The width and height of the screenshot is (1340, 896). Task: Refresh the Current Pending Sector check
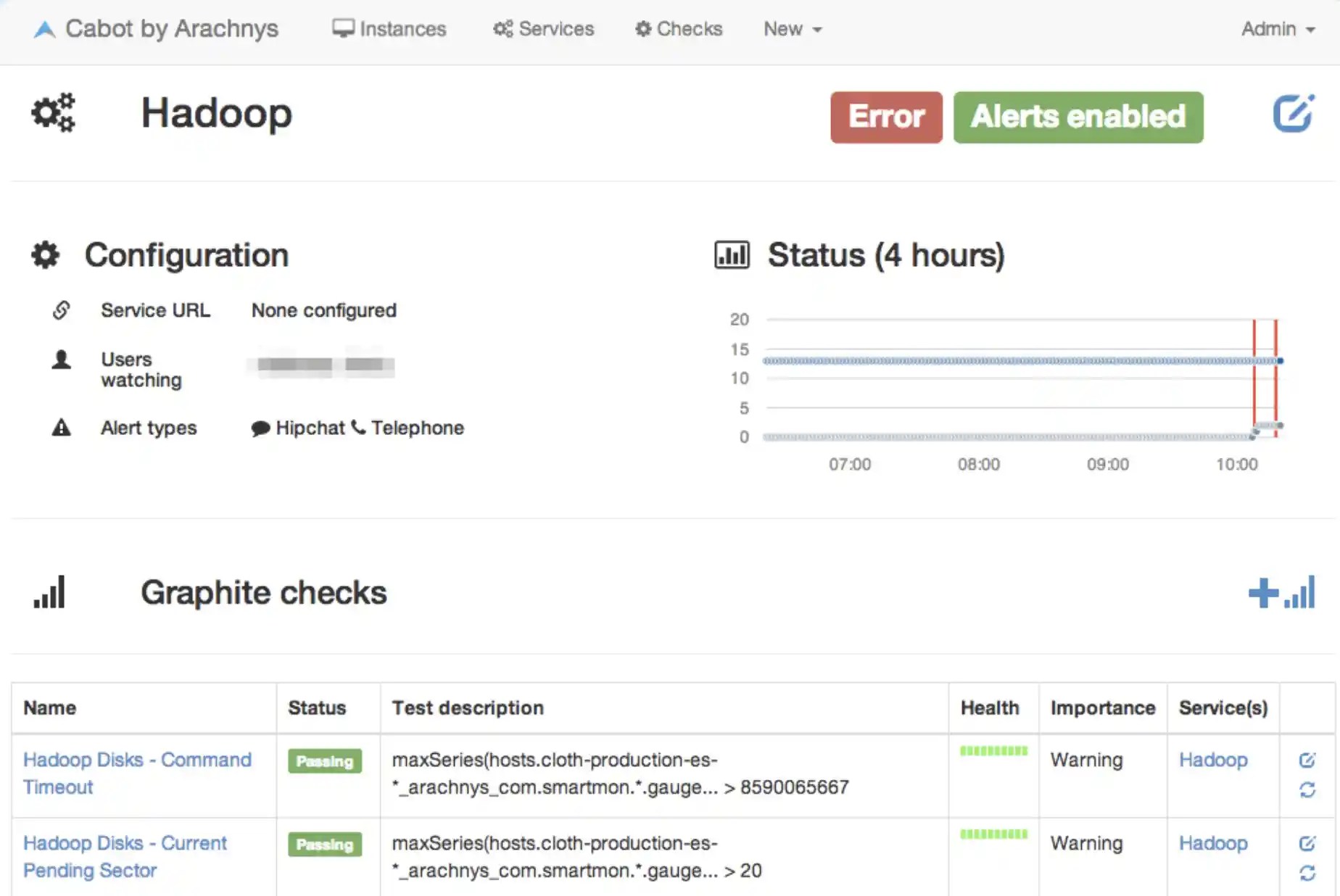click(1308, 873)
